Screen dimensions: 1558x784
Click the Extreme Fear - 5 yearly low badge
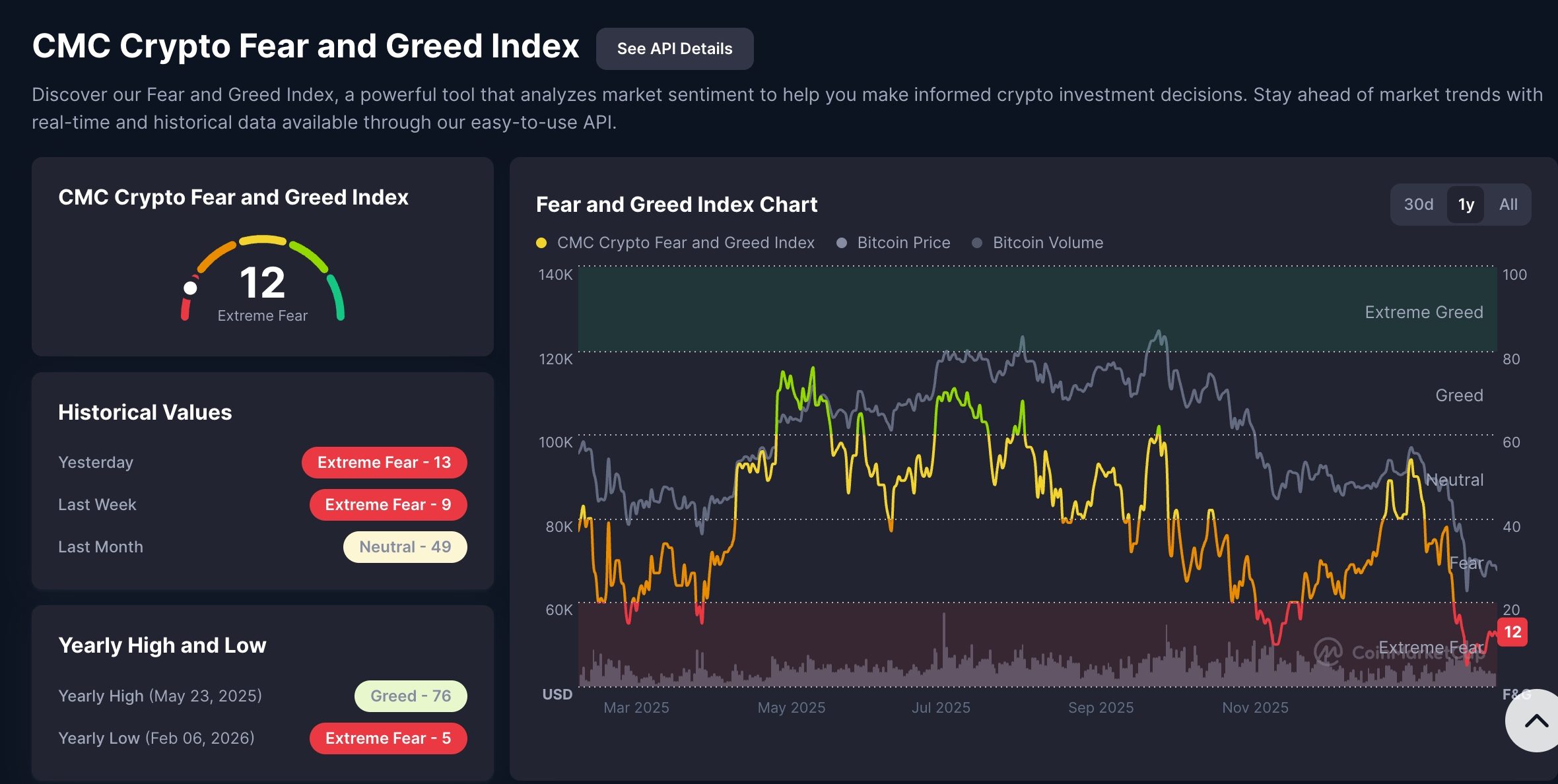[388, 738]
